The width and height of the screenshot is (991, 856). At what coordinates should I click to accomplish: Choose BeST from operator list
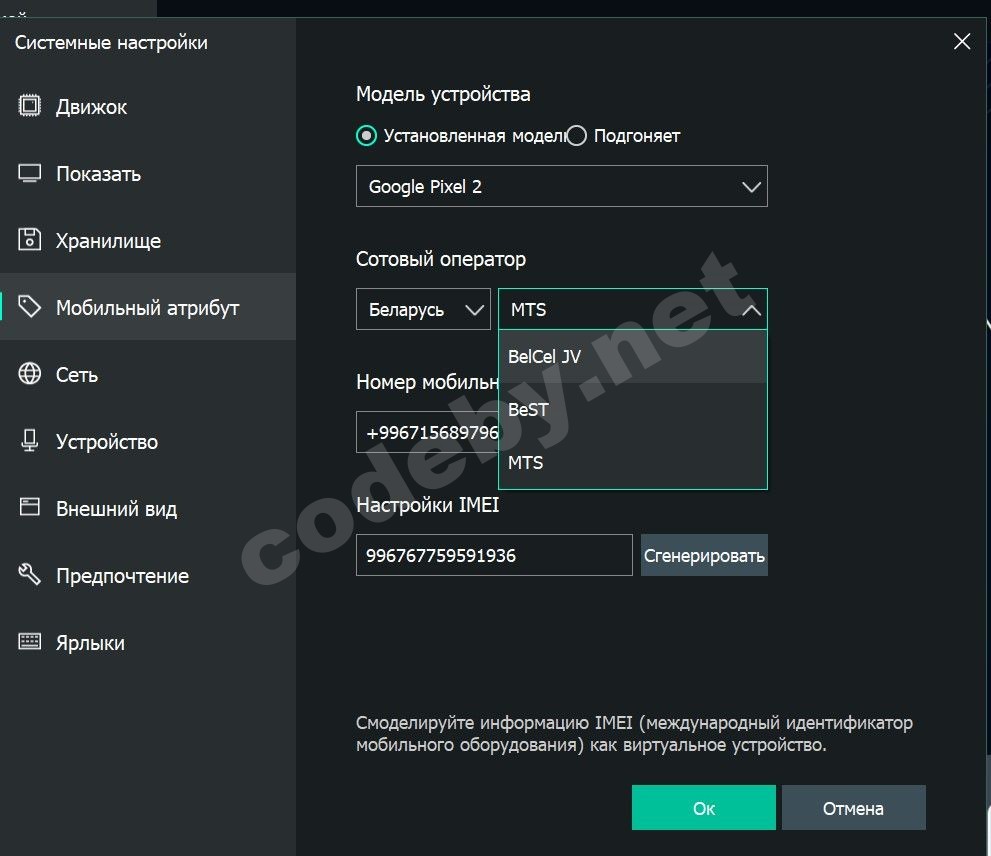633,410
